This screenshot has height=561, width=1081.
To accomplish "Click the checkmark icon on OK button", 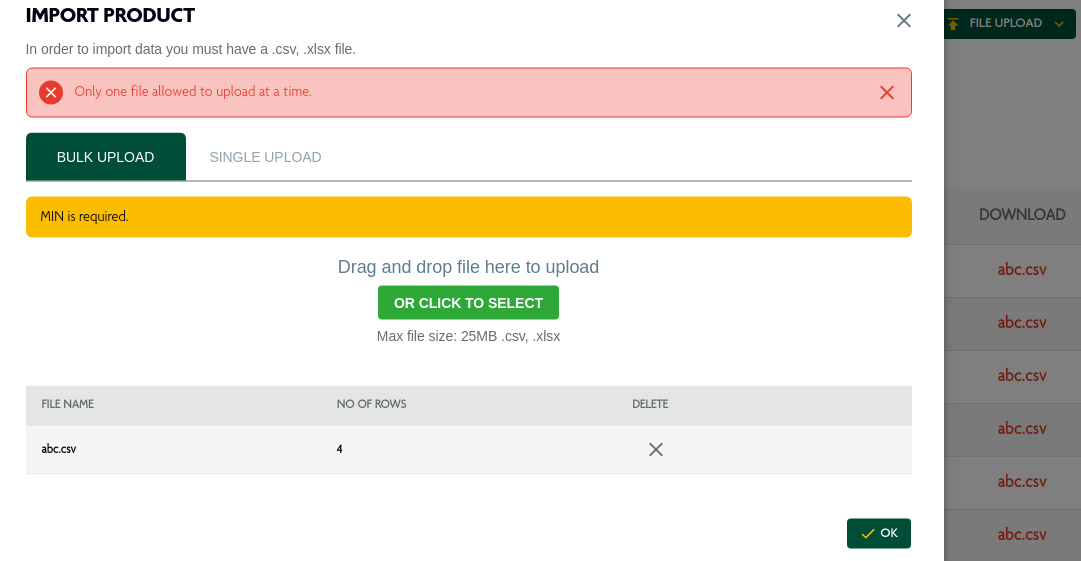I will tap(868, 533).
